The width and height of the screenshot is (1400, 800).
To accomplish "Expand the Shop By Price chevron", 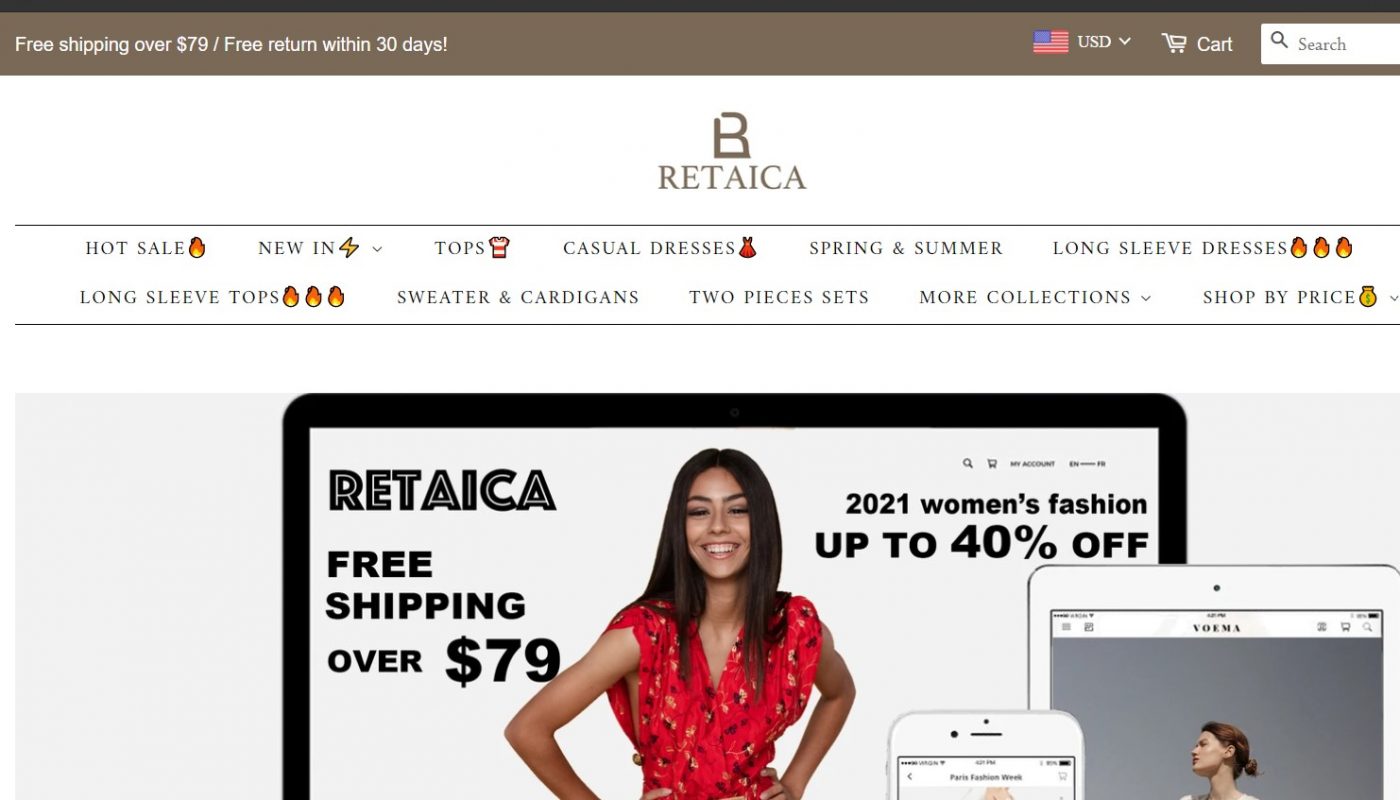I will (1393, 298).
